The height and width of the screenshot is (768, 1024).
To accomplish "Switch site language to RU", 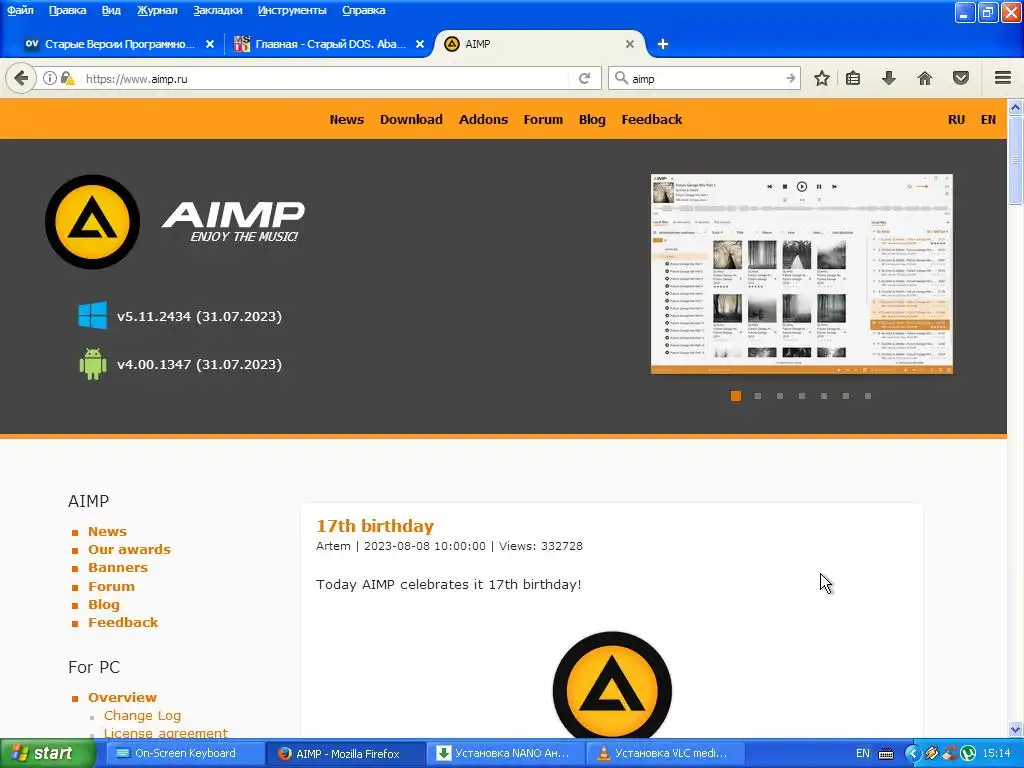I will (957, 120).
